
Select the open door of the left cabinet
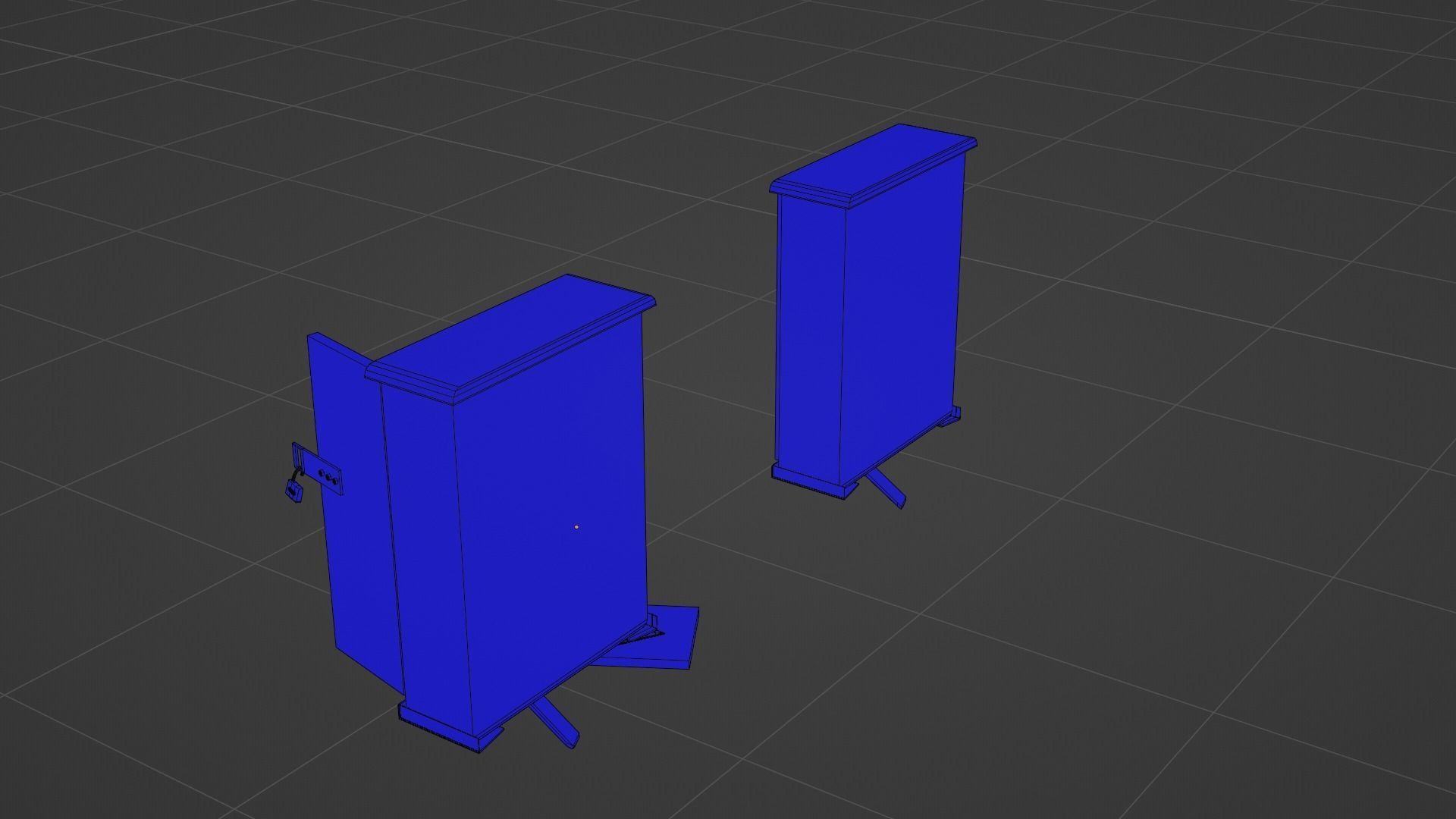pyautogui.click(x=353, y=516)
